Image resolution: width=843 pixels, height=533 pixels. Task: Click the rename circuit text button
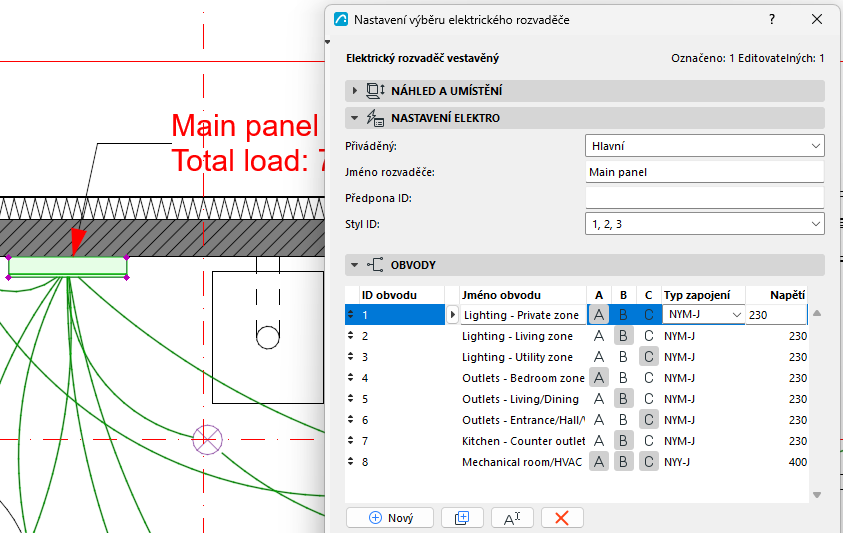point(512,517)
